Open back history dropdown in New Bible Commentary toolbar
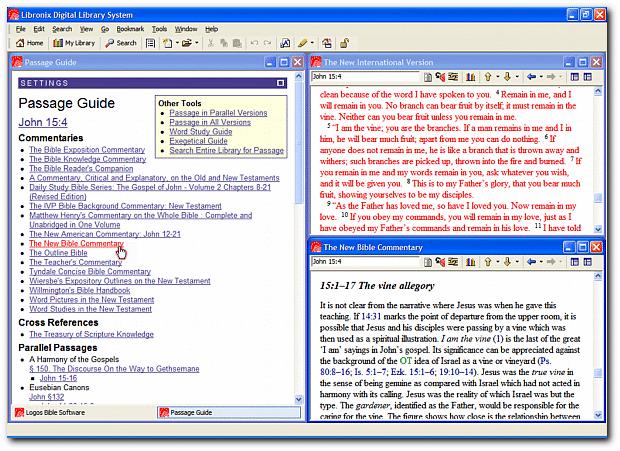The image size is (620, 451). coord(541,262)
